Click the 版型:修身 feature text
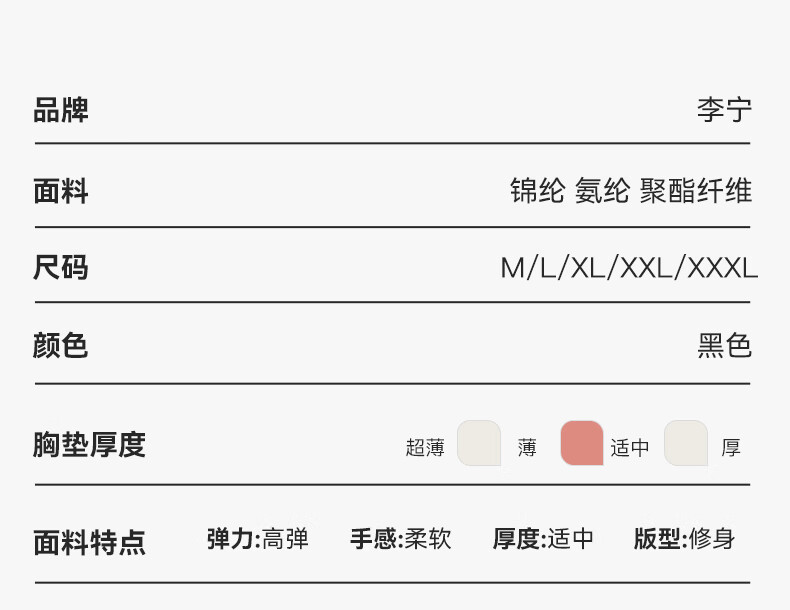This screenshot has width=790, height=610. 685,539
